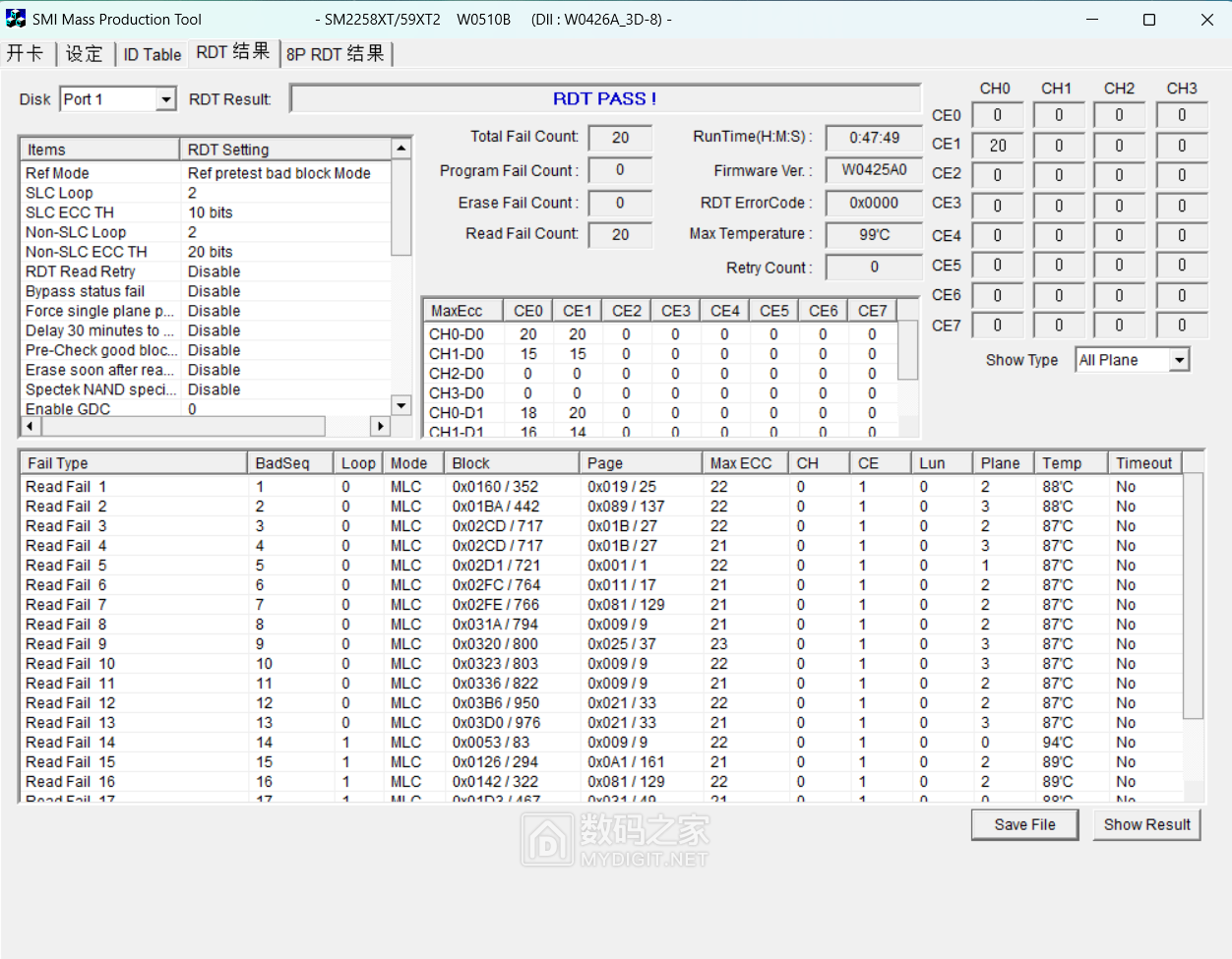Click page value 0x089 / 137

[626, 507]
